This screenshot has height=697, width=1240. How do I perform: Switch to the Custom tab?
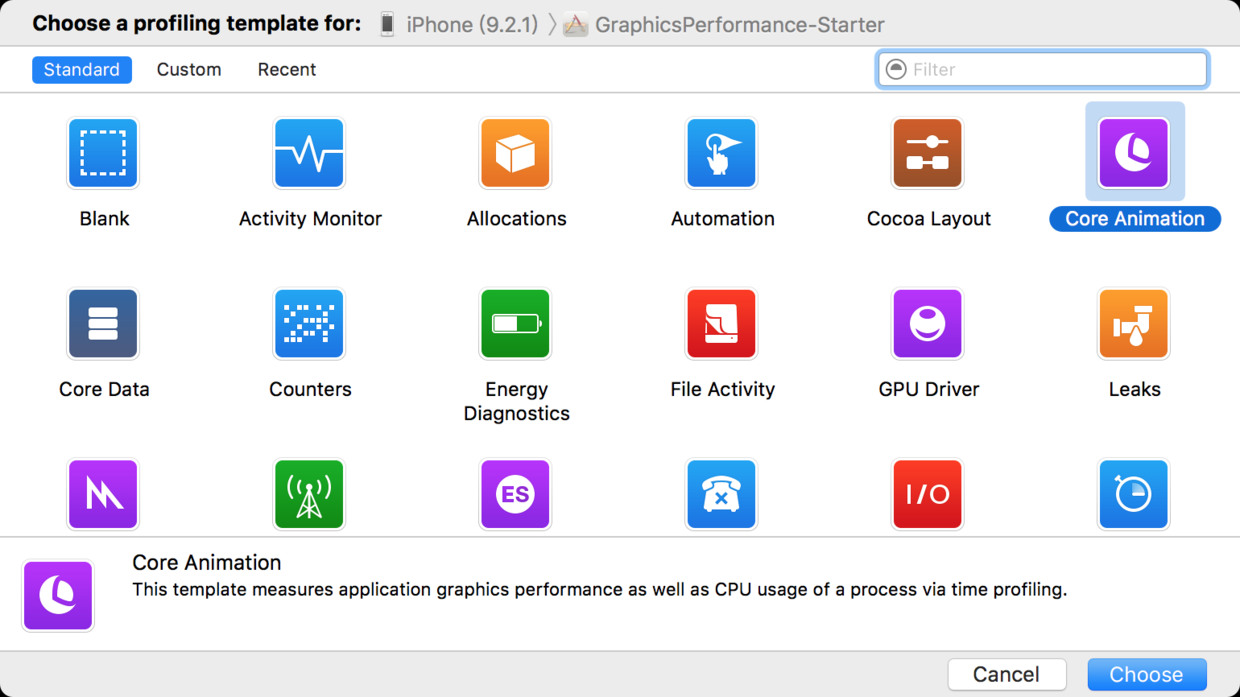189,70
